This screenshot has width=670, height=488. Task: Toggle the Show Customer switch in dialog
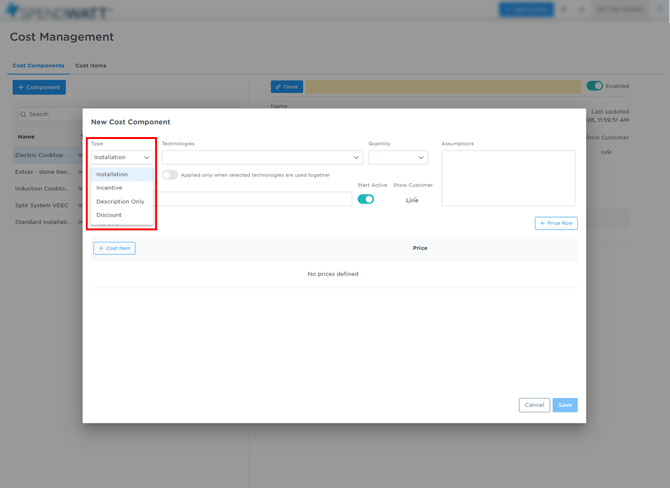(x=412, y=199)
